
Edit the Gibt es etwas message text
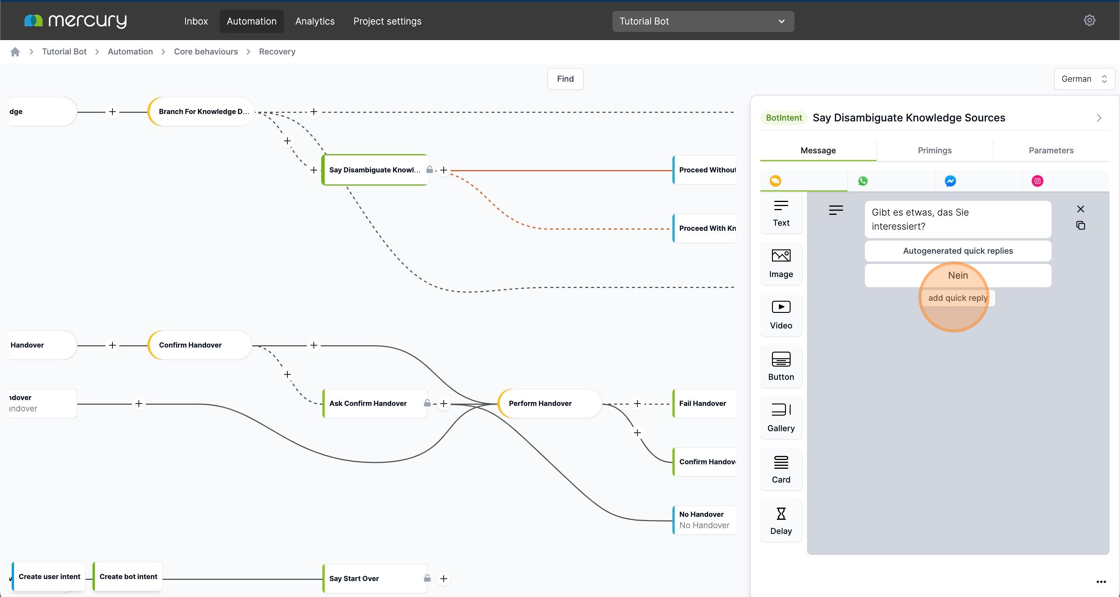coord(958,219)
